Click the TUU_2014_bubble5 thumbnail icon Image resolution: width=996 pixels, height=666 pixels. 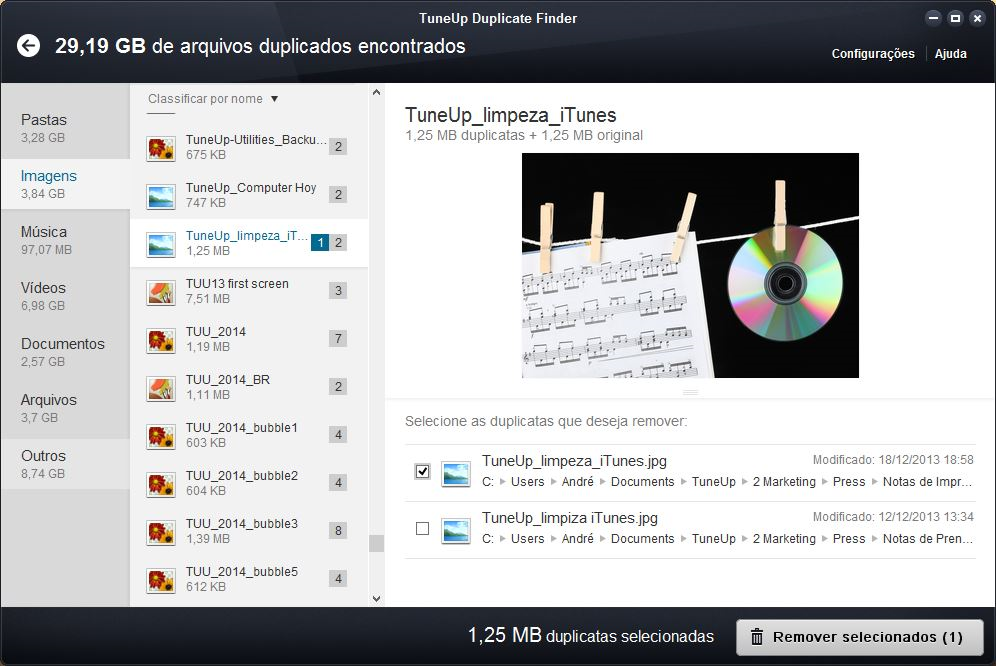click(161, 580)
